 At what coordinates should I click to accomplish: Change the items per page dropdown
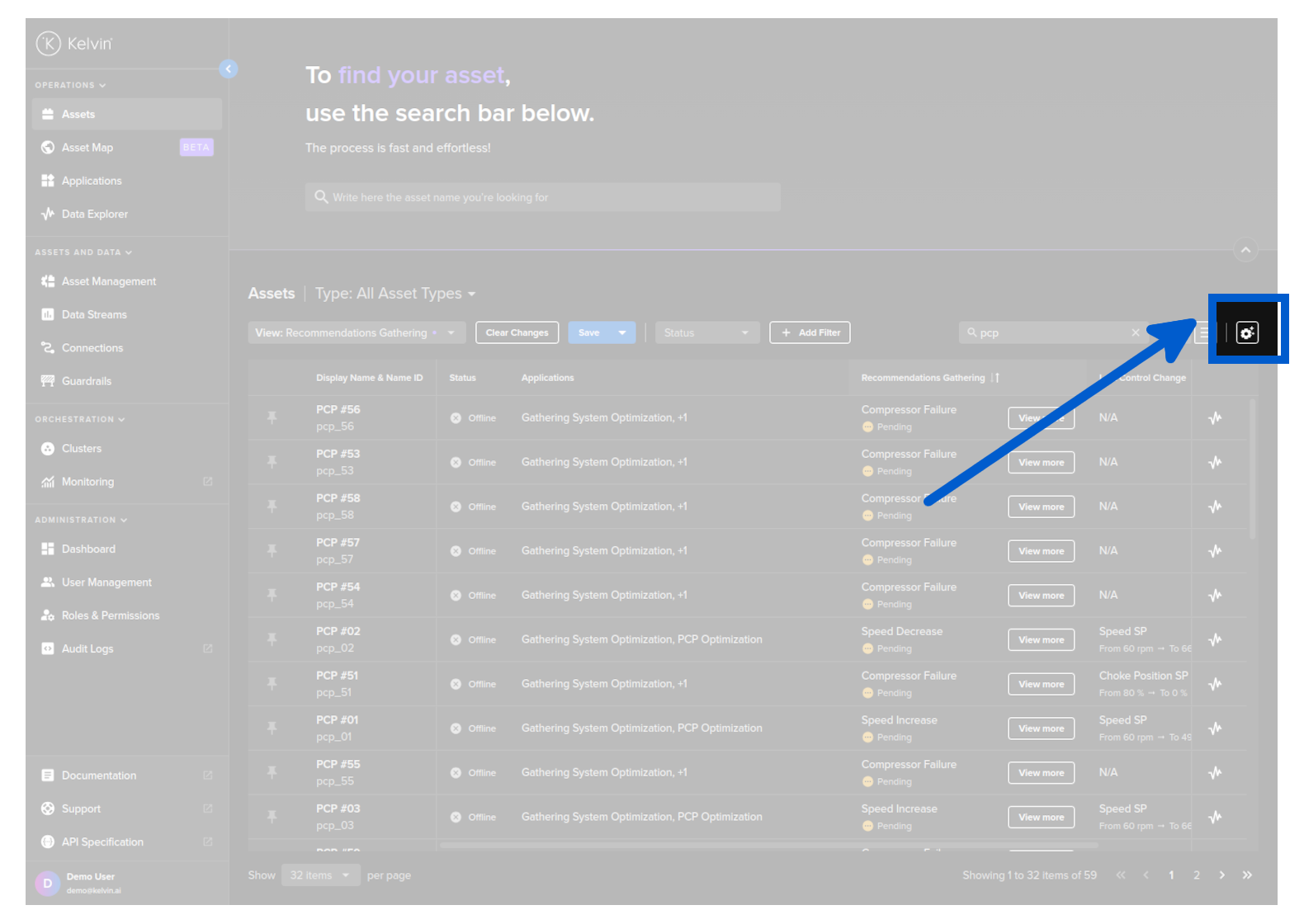tap(320, 875)
